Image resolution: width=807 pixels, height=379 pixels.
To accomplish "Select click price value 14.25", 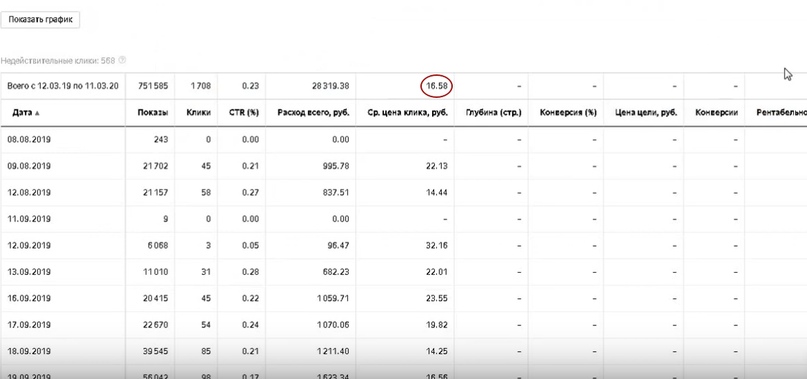I will pyautogui.click(x=437, y=352).
